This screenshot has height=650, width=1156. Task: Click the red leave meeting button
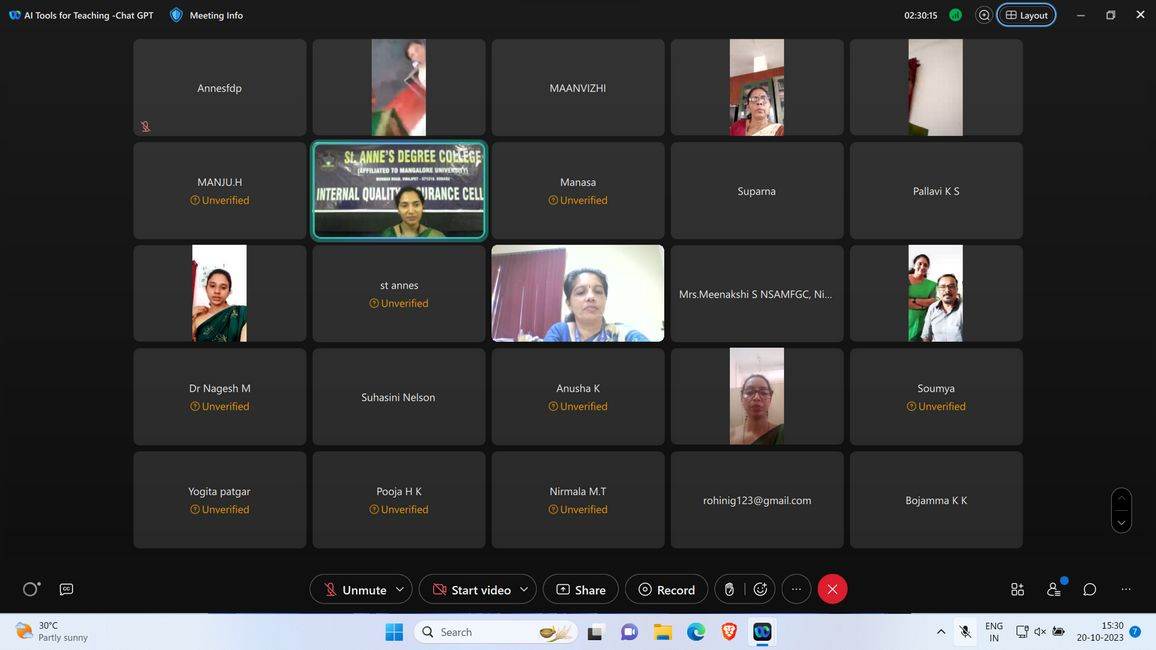tap(832, 590)
